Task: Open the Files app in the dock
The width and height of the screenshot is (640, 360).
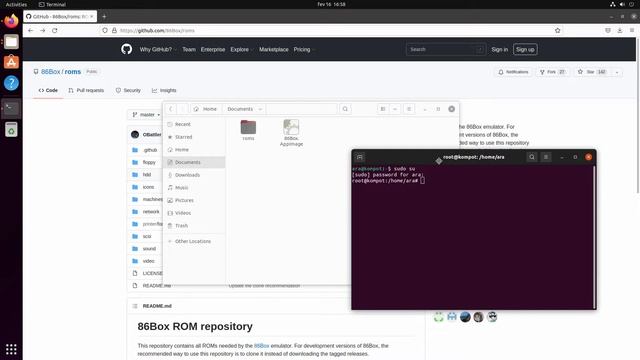Action: pos(11,42)
